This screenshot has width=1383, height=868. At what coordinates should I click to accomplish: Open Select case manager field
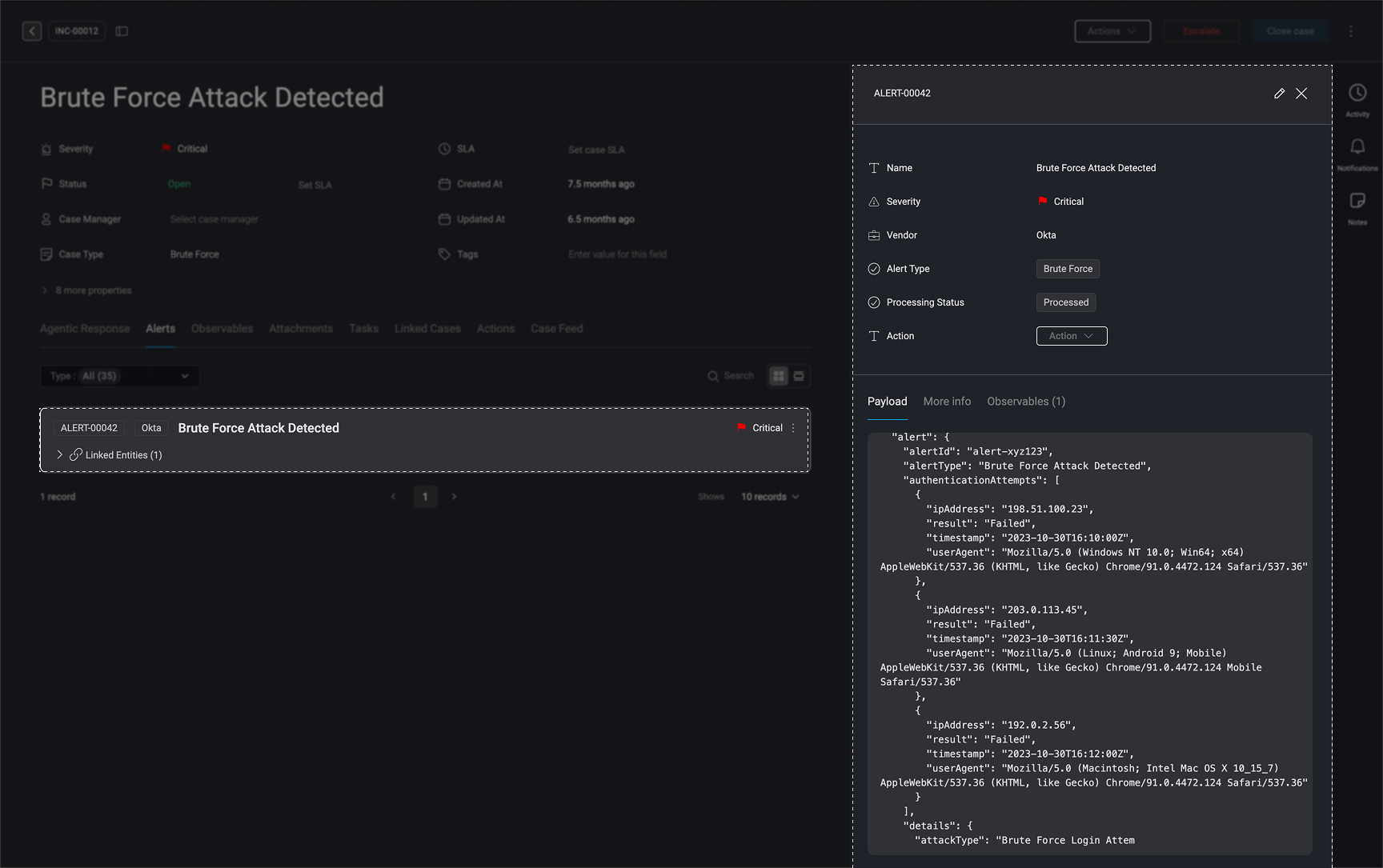click(x=214, y=219)
